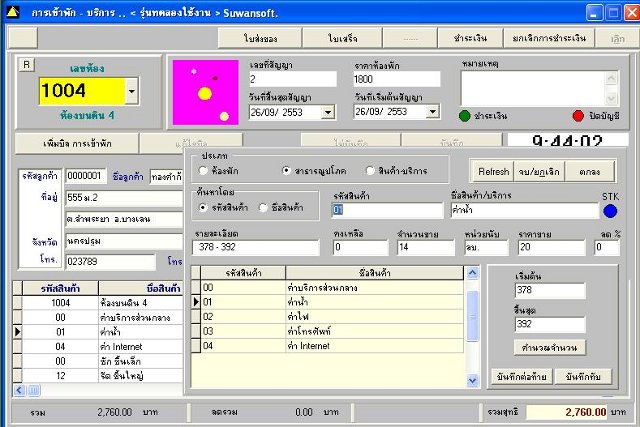
Task: Click the product list scroll up arrow
Action: (472, 273)
